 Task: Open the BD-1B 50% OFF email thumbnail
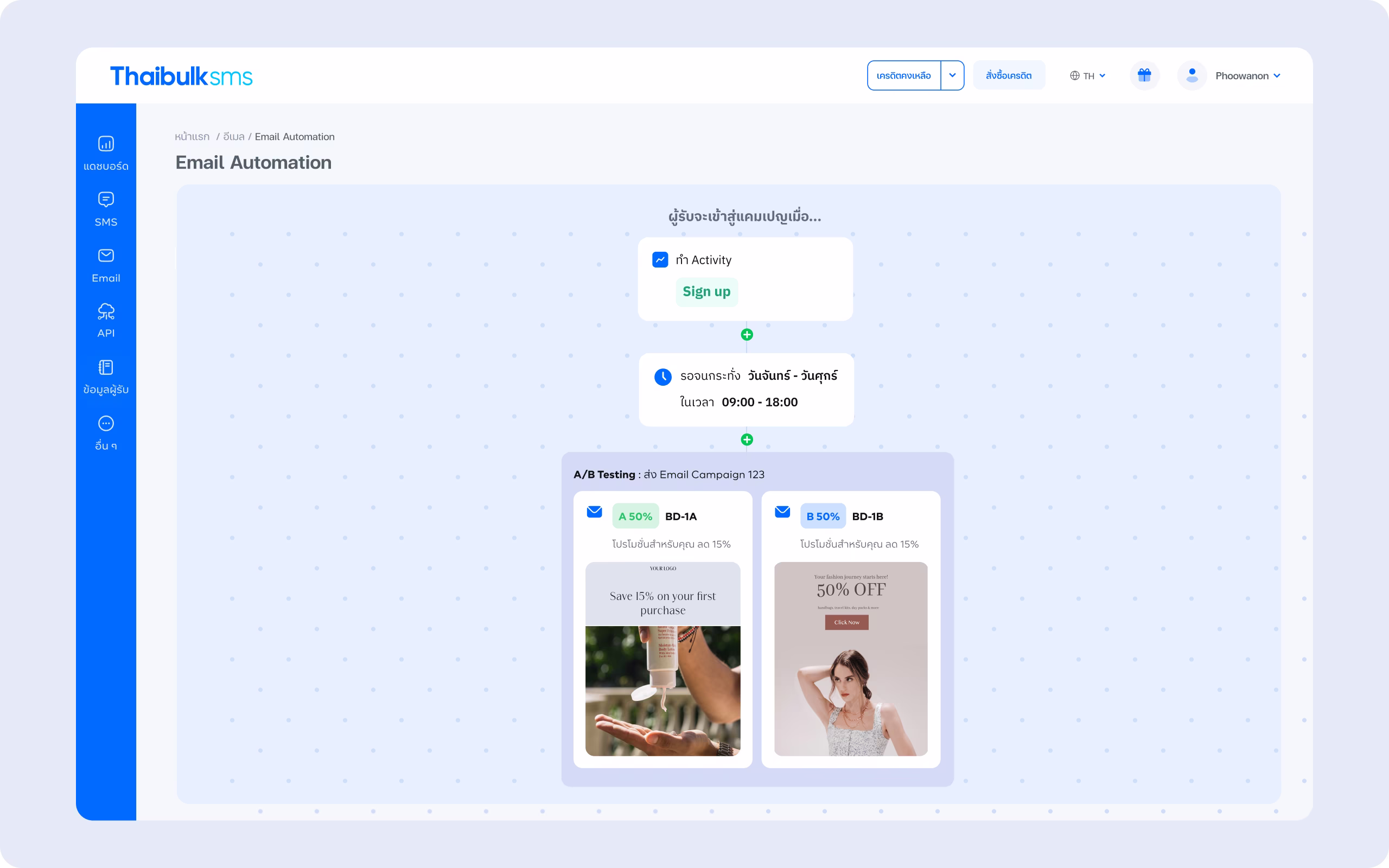pos(851,659)
